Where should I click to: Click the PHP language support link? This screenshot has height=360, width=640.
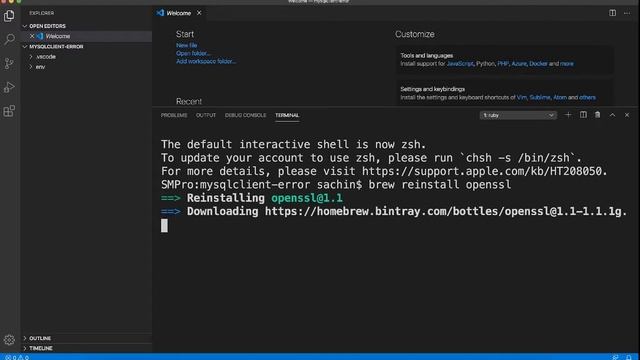coord(503,64)
